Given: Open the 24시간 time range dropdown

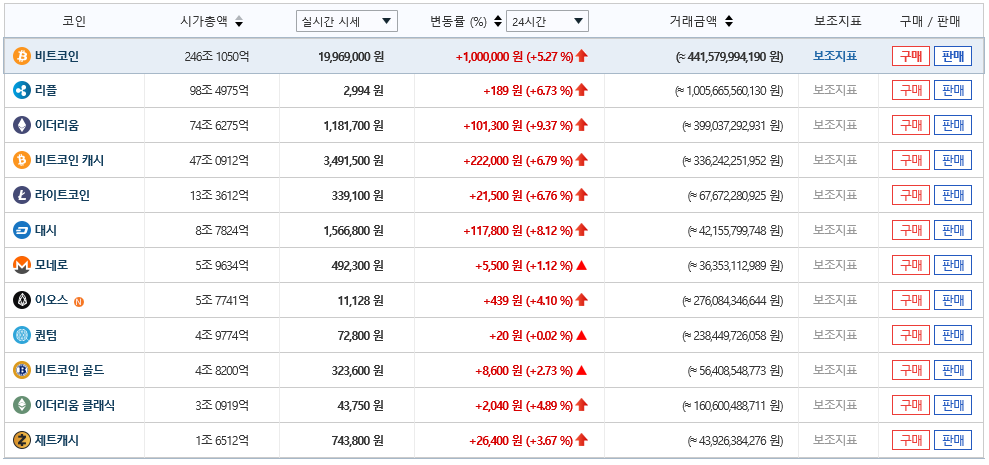Looking at the screenshot, I should [547, 21].
